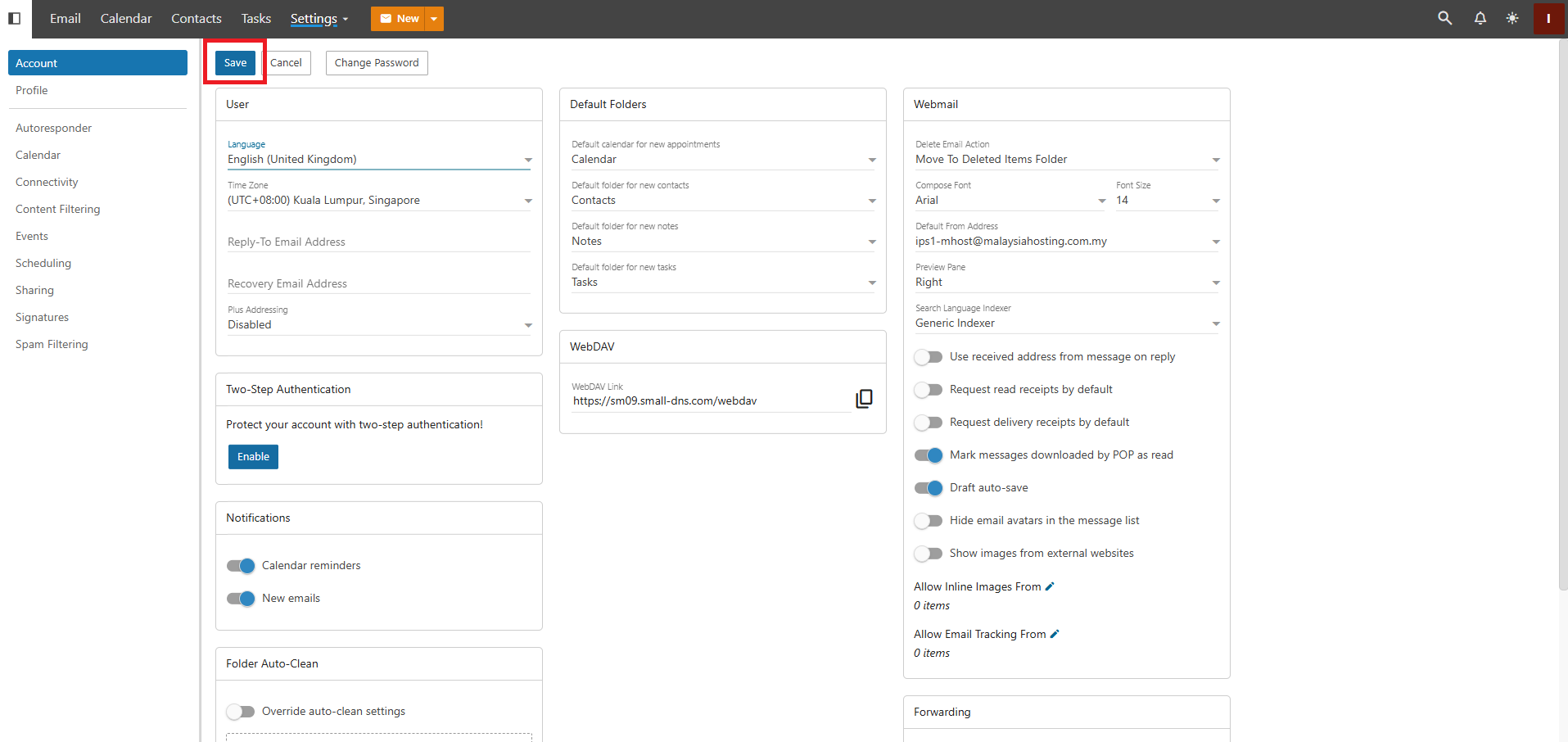Open the Time Zone dropdown
This screenshot has width=1568, height=742.
[380, 201]
